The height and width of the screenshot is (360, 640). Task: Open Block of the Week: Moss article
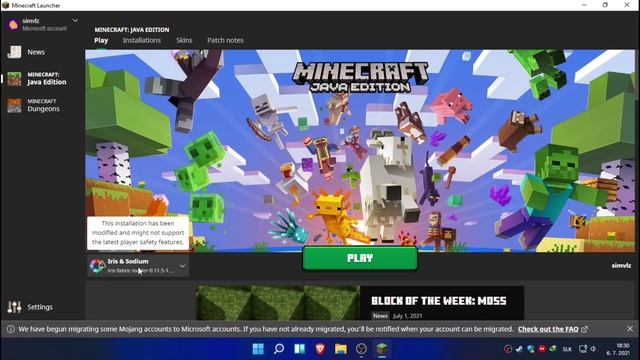click(439, 301)
